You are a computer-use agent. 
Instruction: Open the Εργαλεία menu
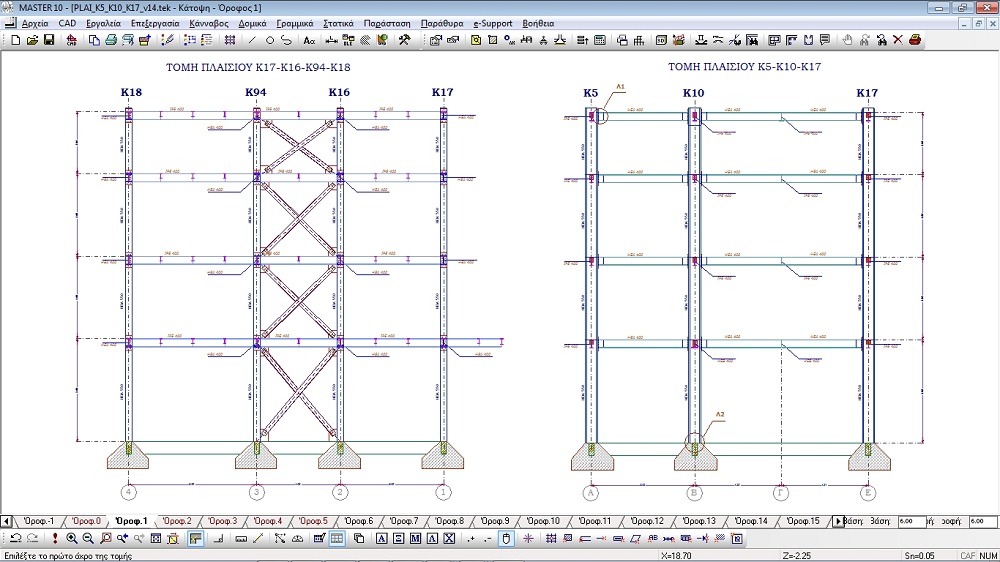click(103, 23)
